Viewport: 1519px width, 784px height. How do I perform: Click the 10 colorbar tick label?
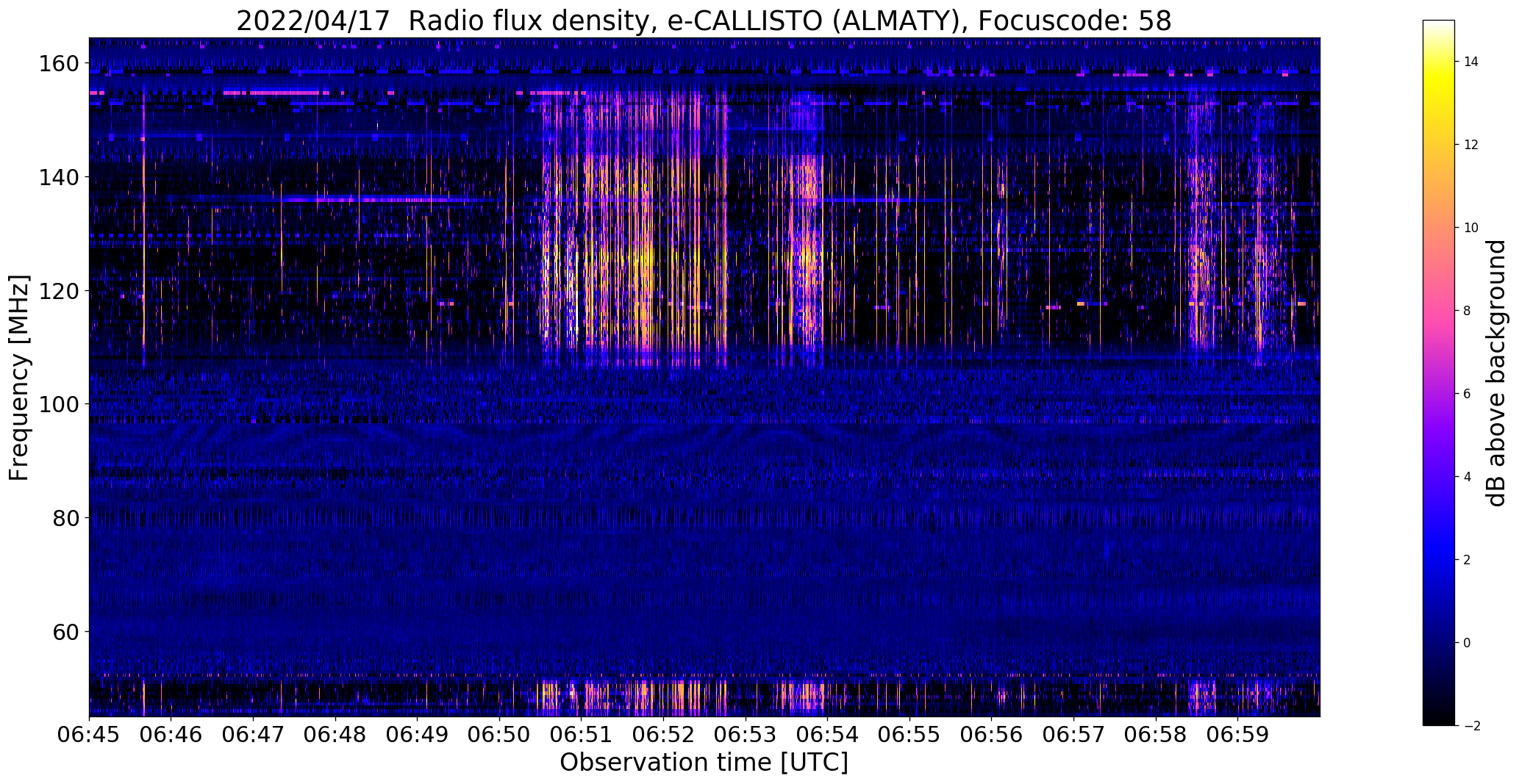(x=1470, y=228)
